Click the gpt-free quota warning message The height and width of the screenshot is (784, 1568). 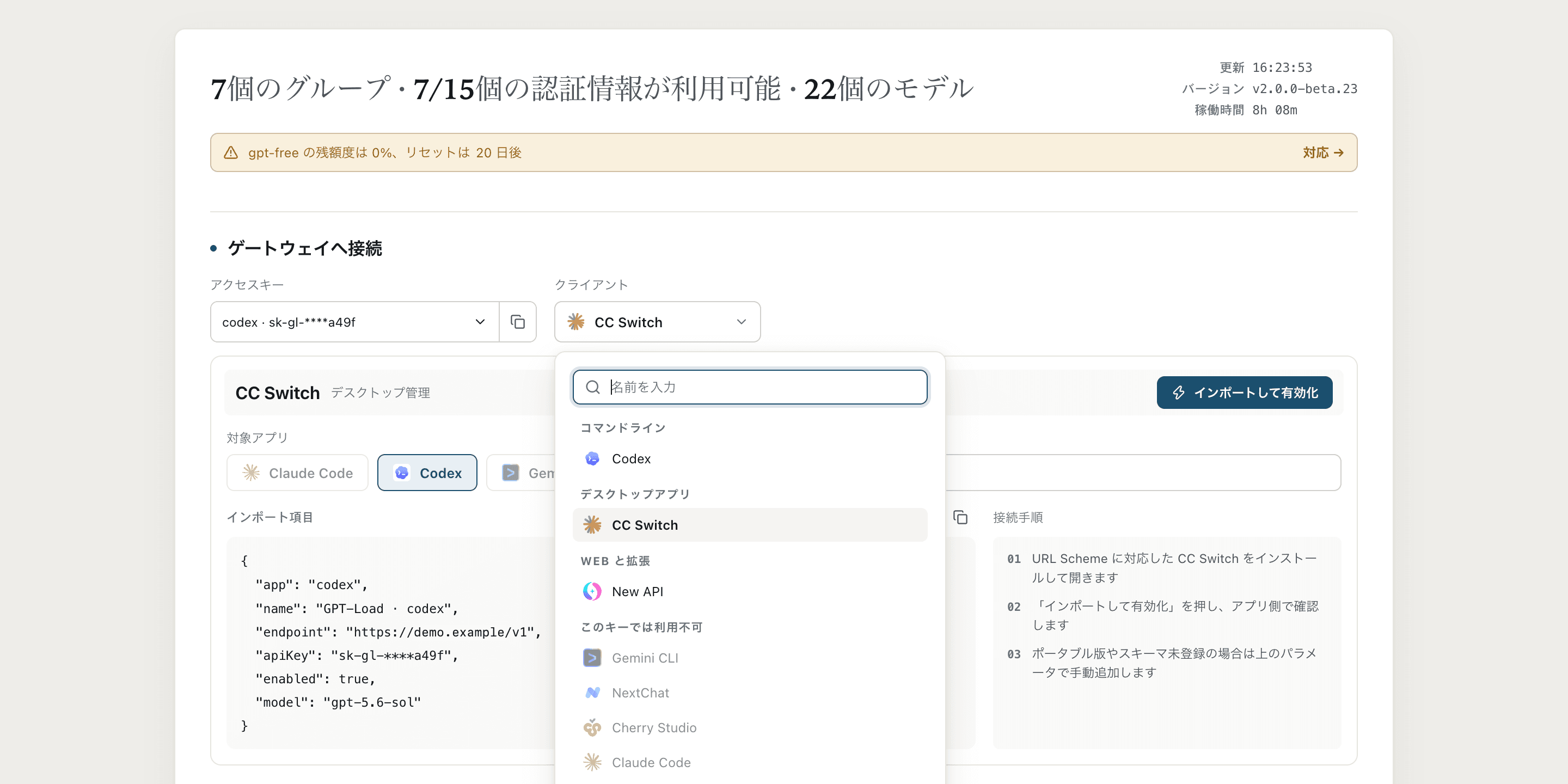tap(385, 153)
